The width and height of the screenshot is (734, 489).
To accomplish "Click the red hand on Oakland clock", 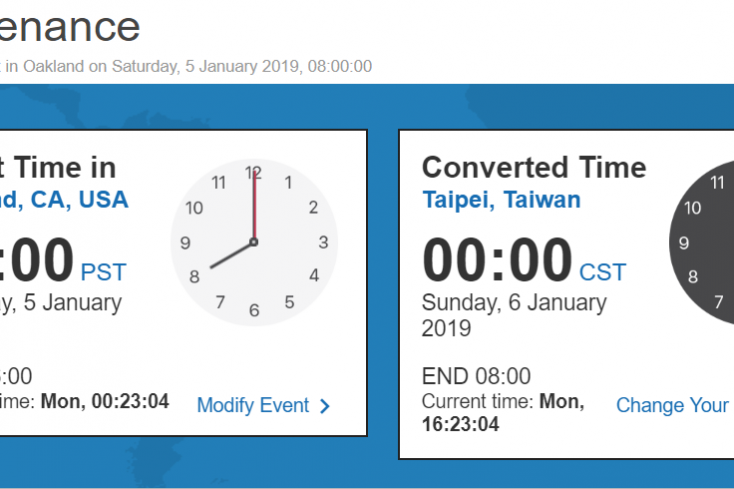I will (x=255, y=206).
